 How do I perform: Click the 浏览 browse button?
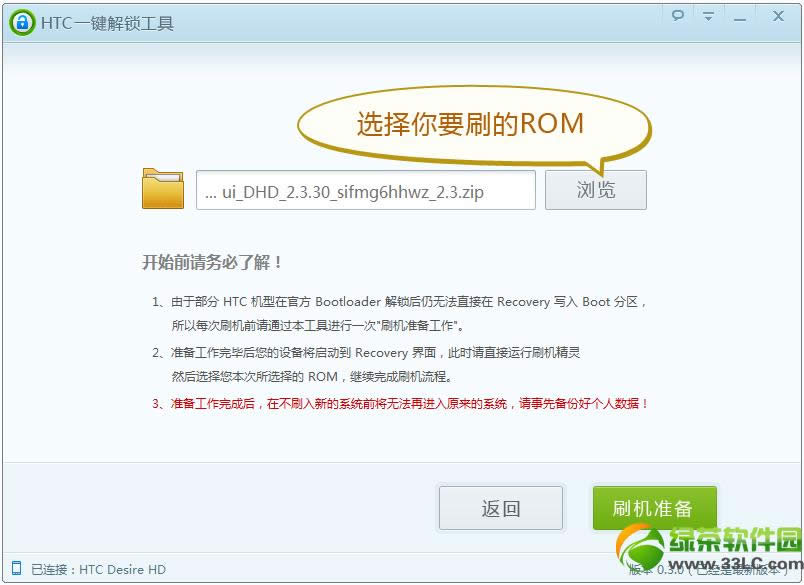pos(595,190)
